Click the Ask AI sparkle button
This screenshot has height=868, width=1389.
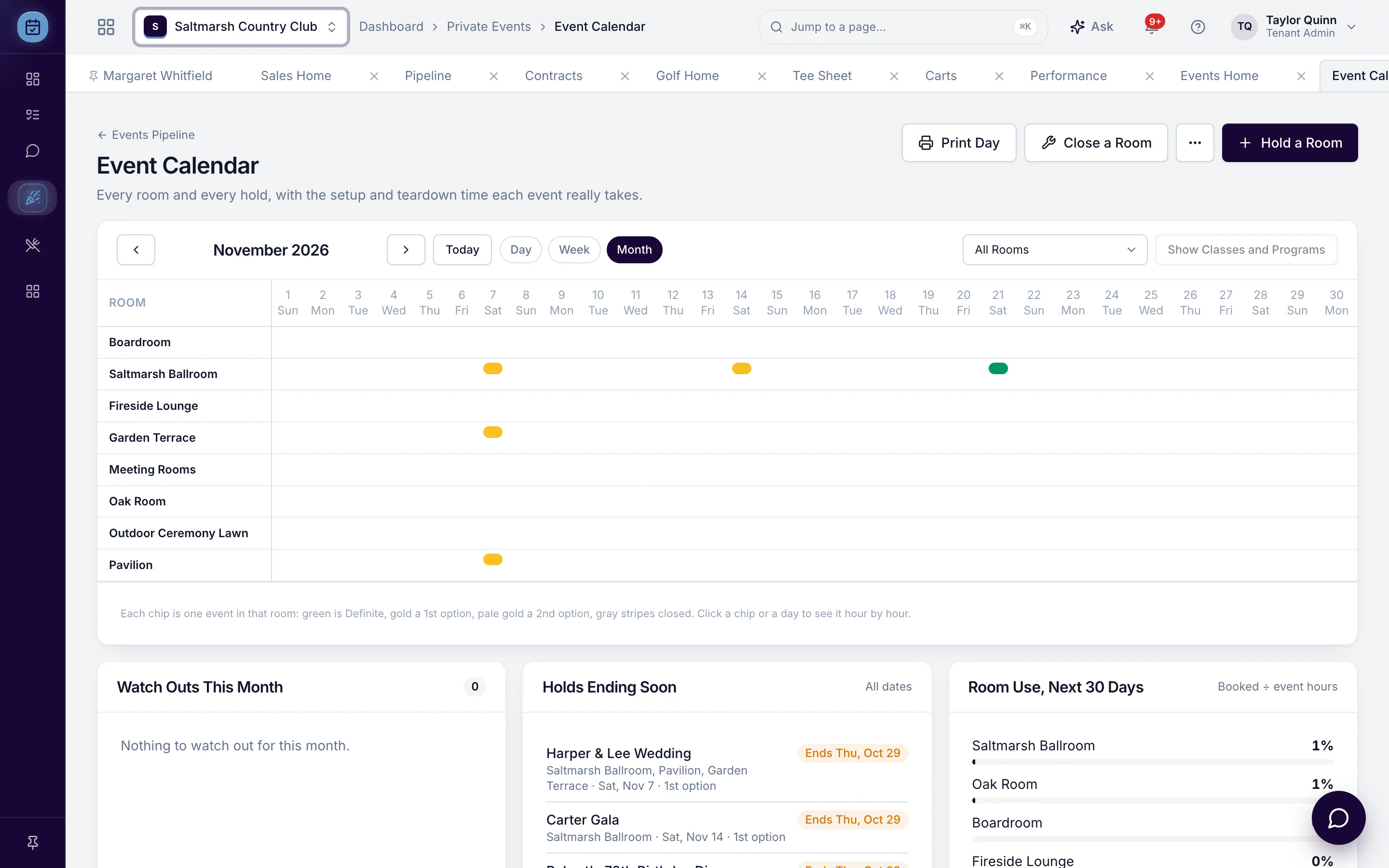click(1091, 27)
